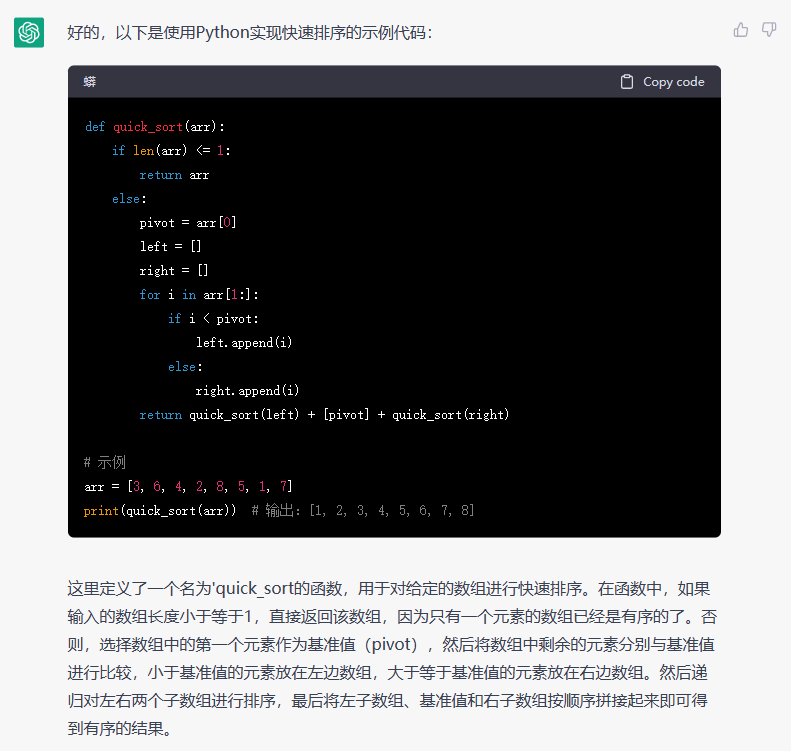Image resolution: width=791 pixels, height=751 pixels.
Task: Click the explanation line starting '输入的数组长度小于等于1'
Action: coord(392,616)
